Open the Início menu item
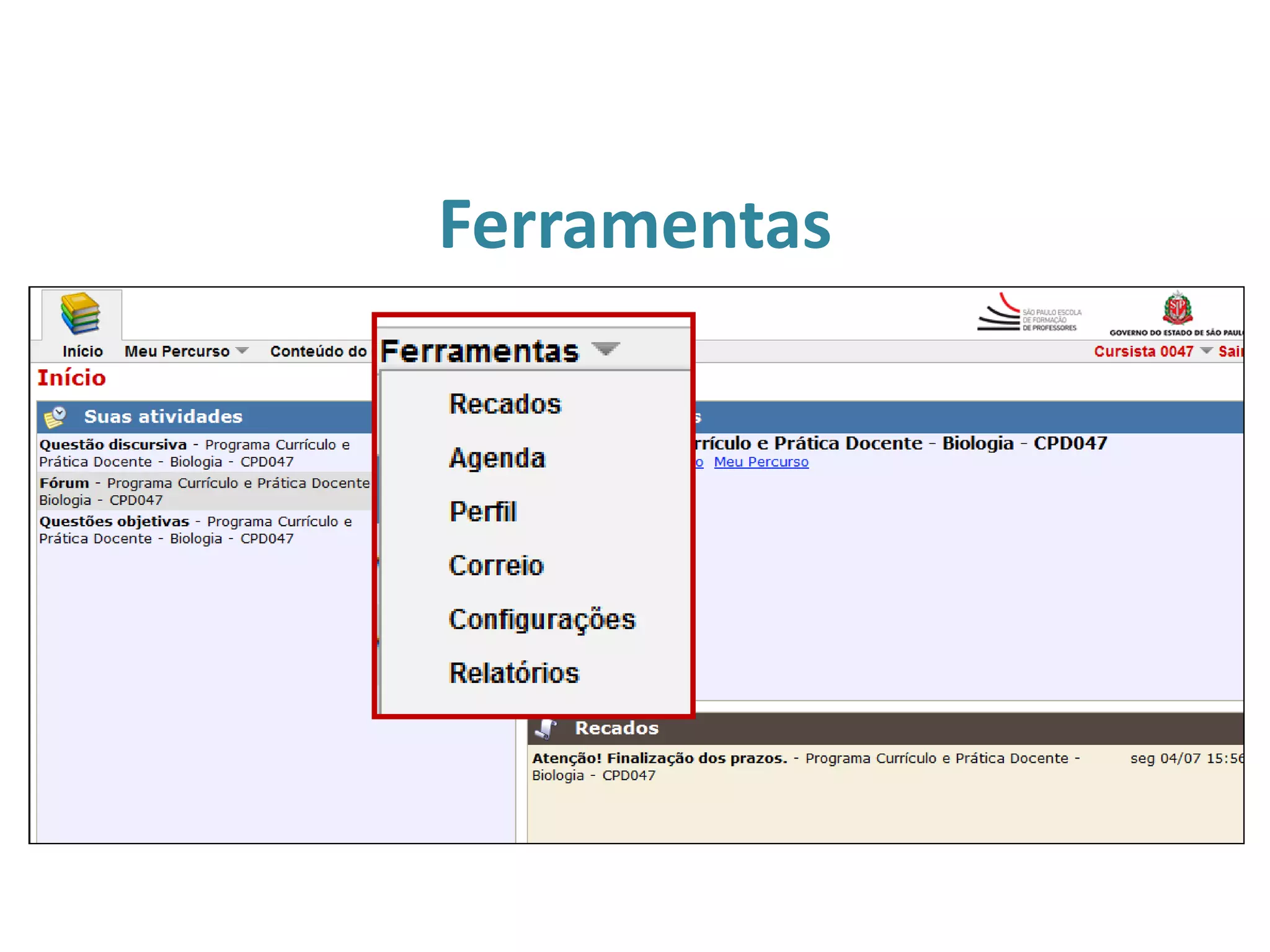This screenshot has width=1270, height=952. coord(82,351)
